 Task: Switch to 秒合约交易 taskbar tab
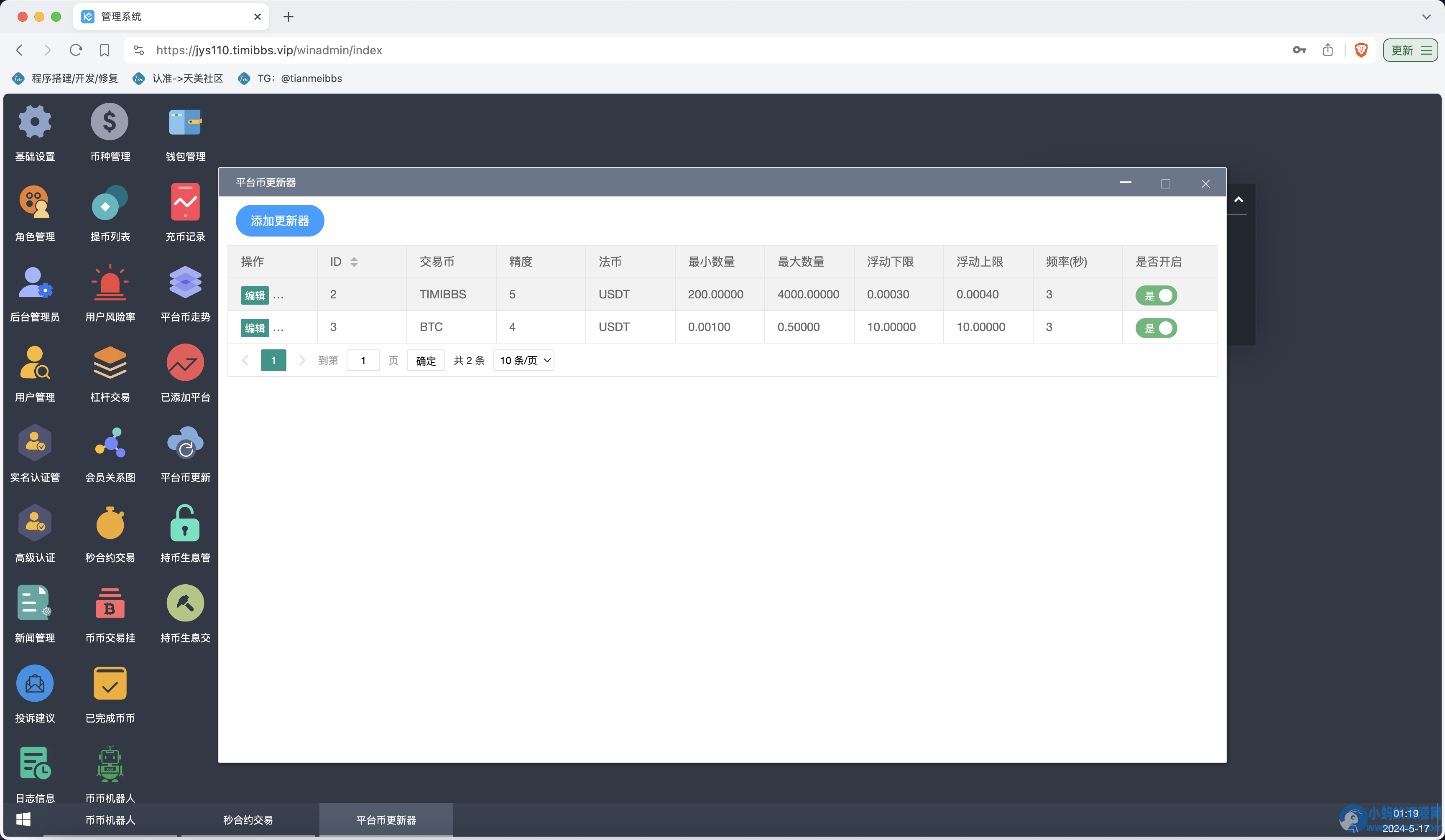(248, 820)
